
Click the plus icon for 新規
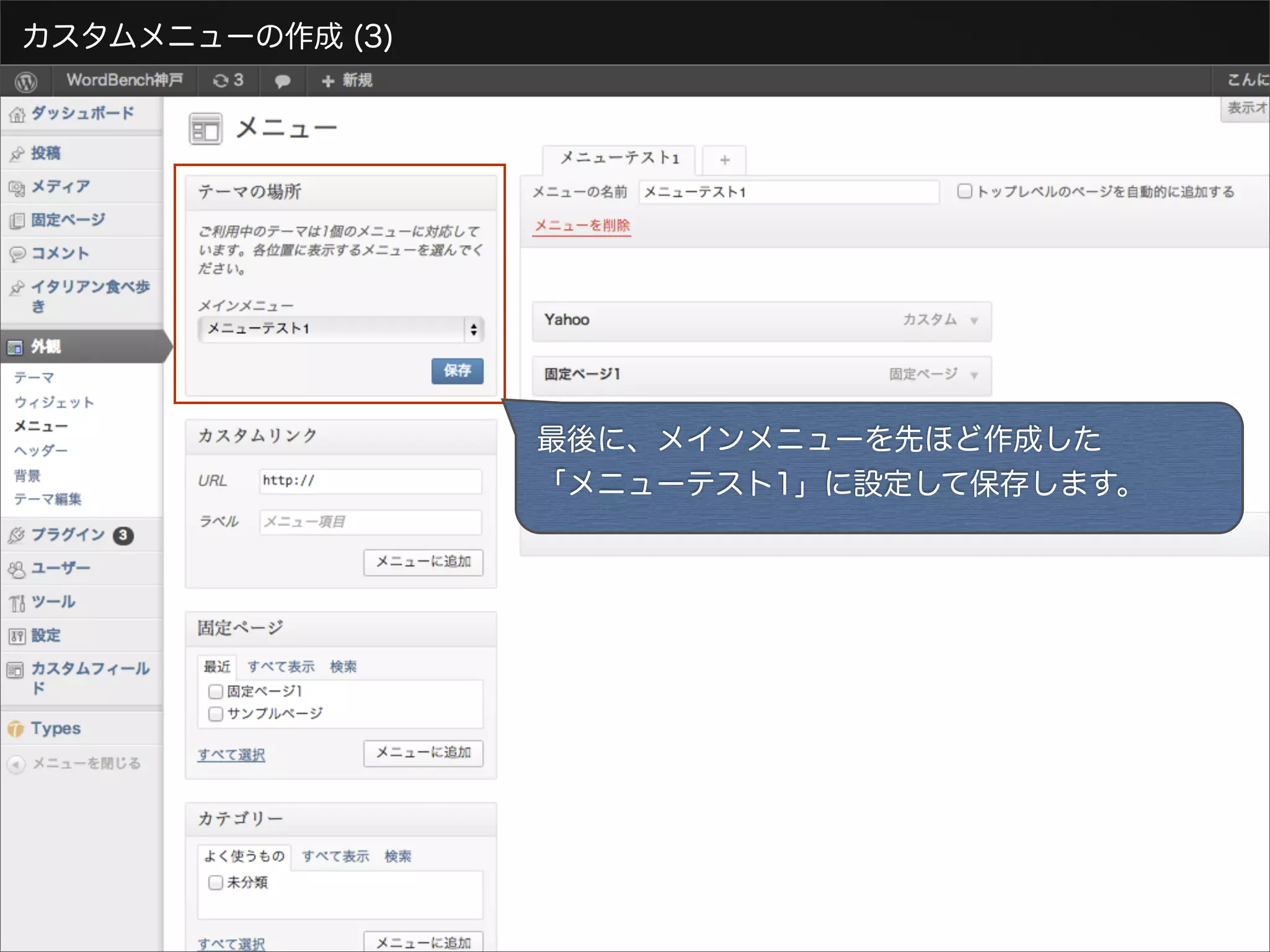pos(328,81)
